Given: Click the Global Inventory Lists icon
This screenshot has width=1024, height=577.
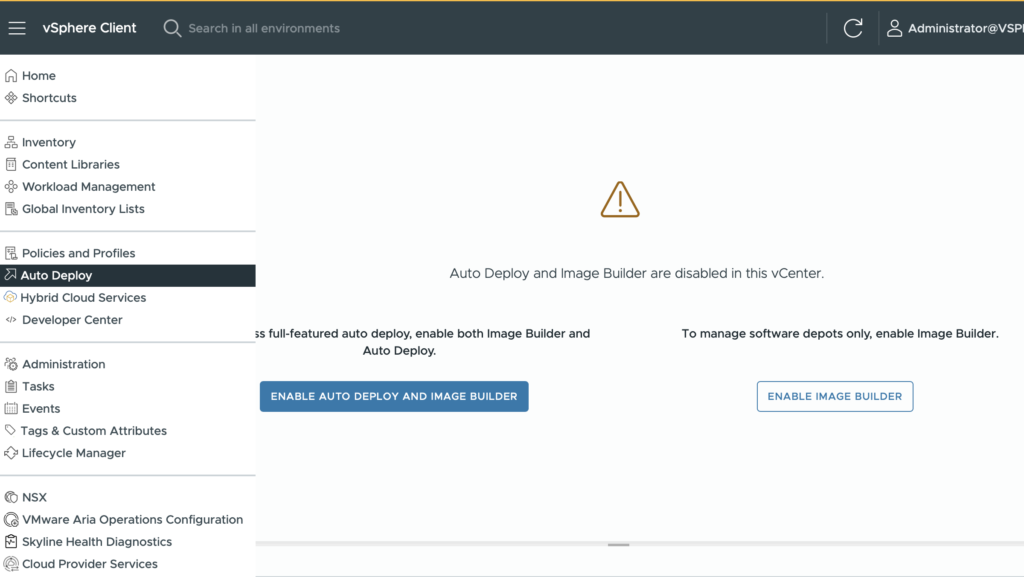Looking at the screenshot, I should click(11, 209).
